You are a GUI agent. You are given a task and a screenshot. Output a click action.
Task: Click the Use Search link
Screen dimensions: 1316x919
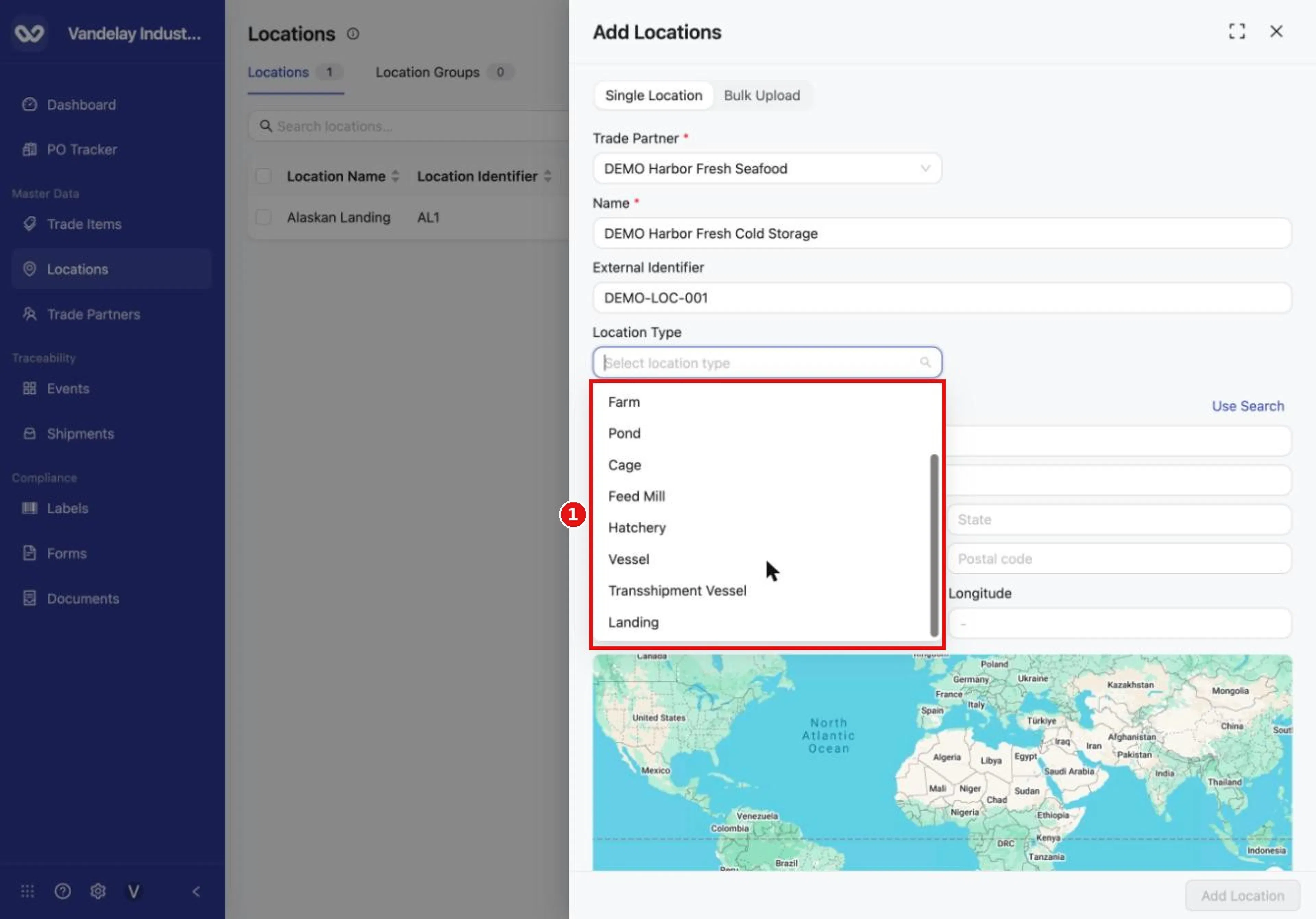[x=1248, y=406]
